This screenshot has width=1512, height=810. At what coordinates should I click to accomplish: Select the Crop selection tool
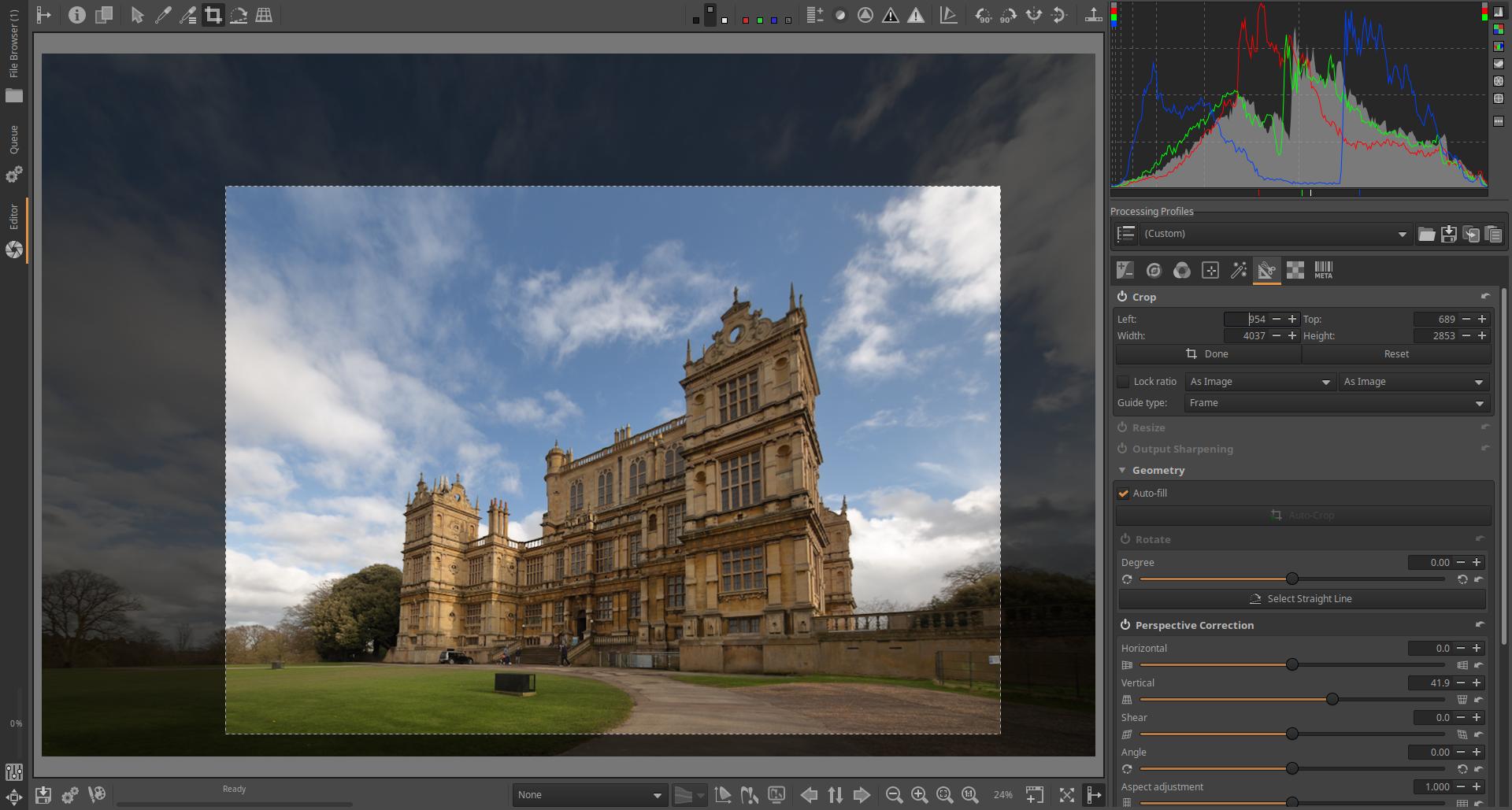click(213, 15)
